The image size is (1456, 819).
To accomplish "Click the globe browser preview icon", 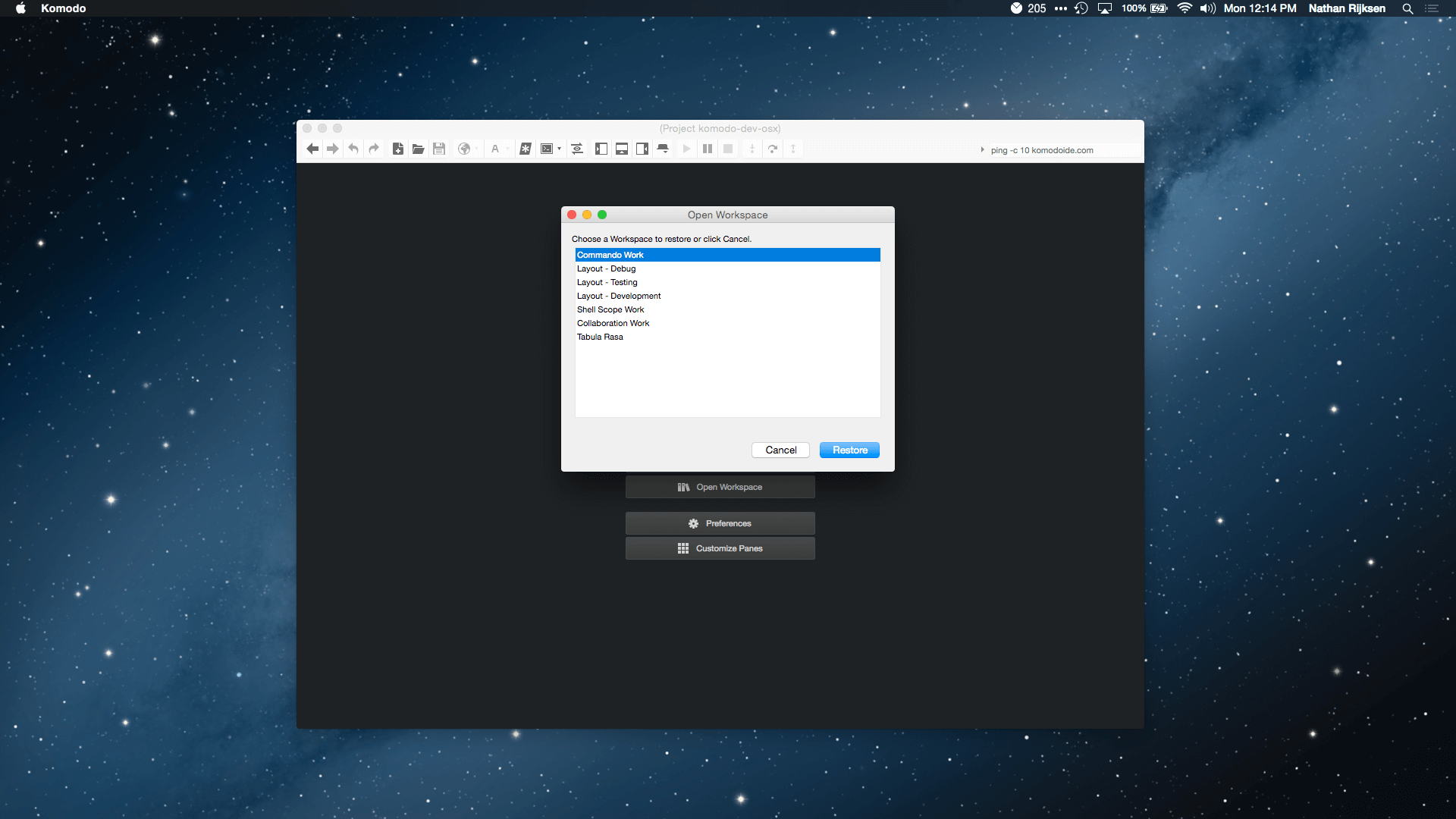I will [x=464, y=149].
